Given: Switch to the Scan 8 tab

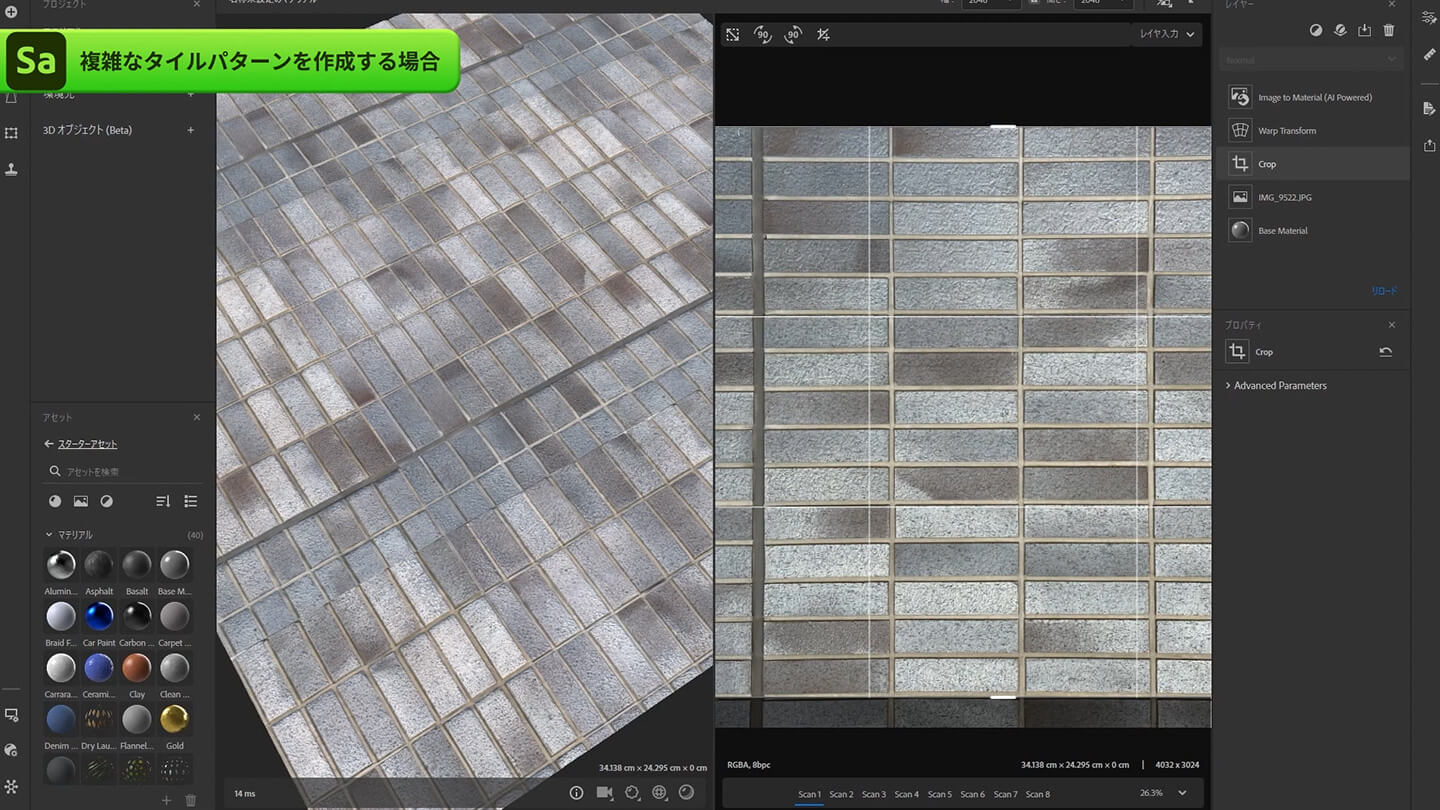Looking at the screenshot, I should pos(1038,794).
